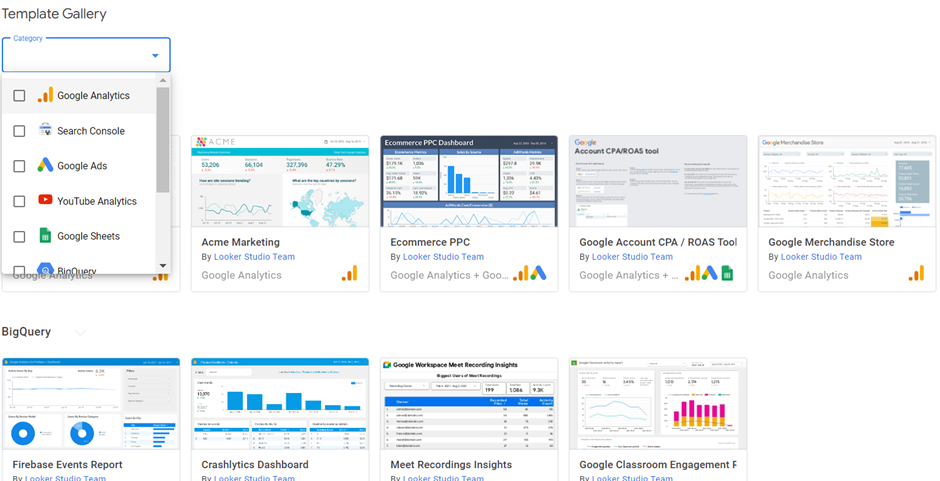Viewport: 940px width, 481px height.
Task: Open the Meet Recordings Insights thumbnail
Action: point(469,403)
